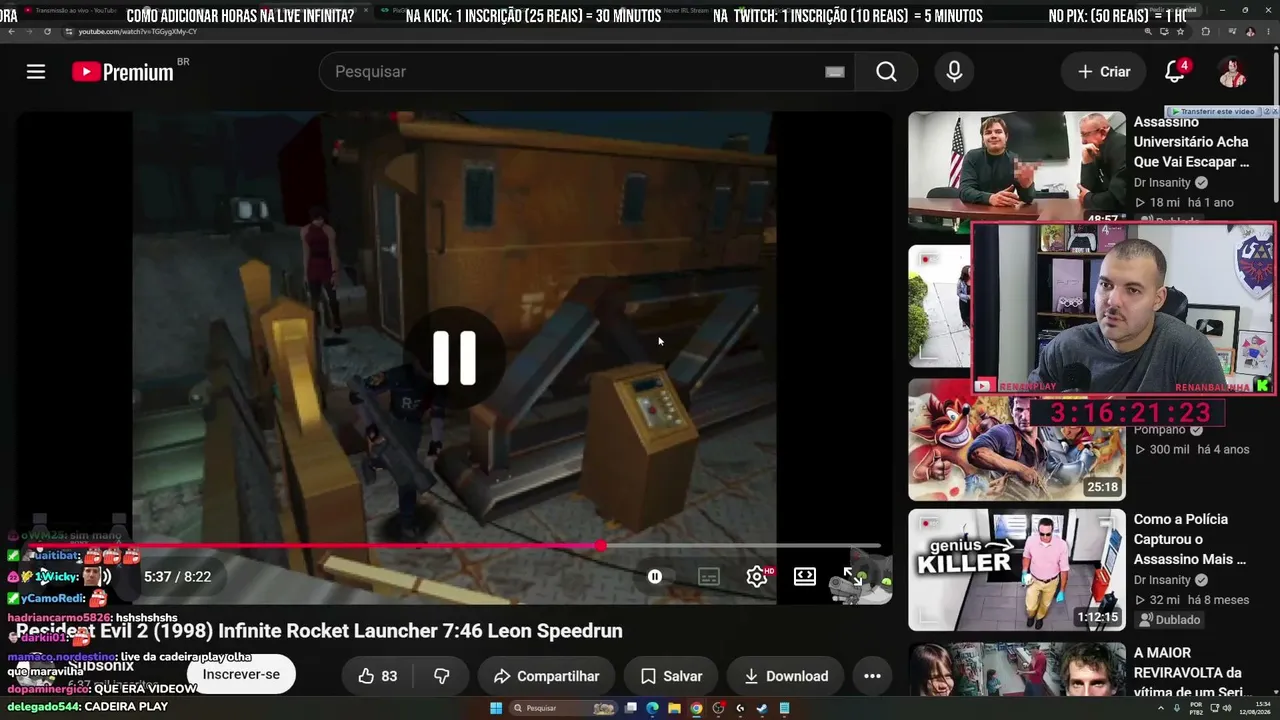This screenshot has height=720, width=1280.
Task: Click the browser address bar URL
Action: pos(137,32)
